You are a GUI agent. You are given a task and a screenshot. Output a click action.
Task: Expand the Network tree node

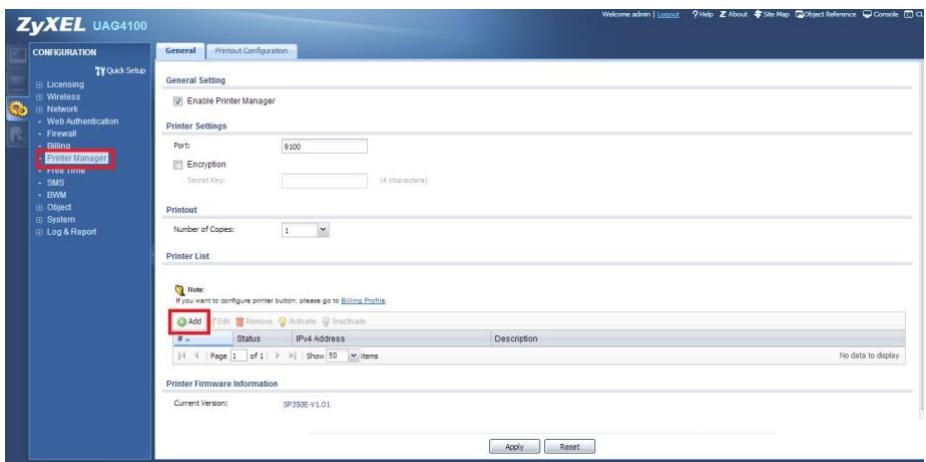point(40,109)
